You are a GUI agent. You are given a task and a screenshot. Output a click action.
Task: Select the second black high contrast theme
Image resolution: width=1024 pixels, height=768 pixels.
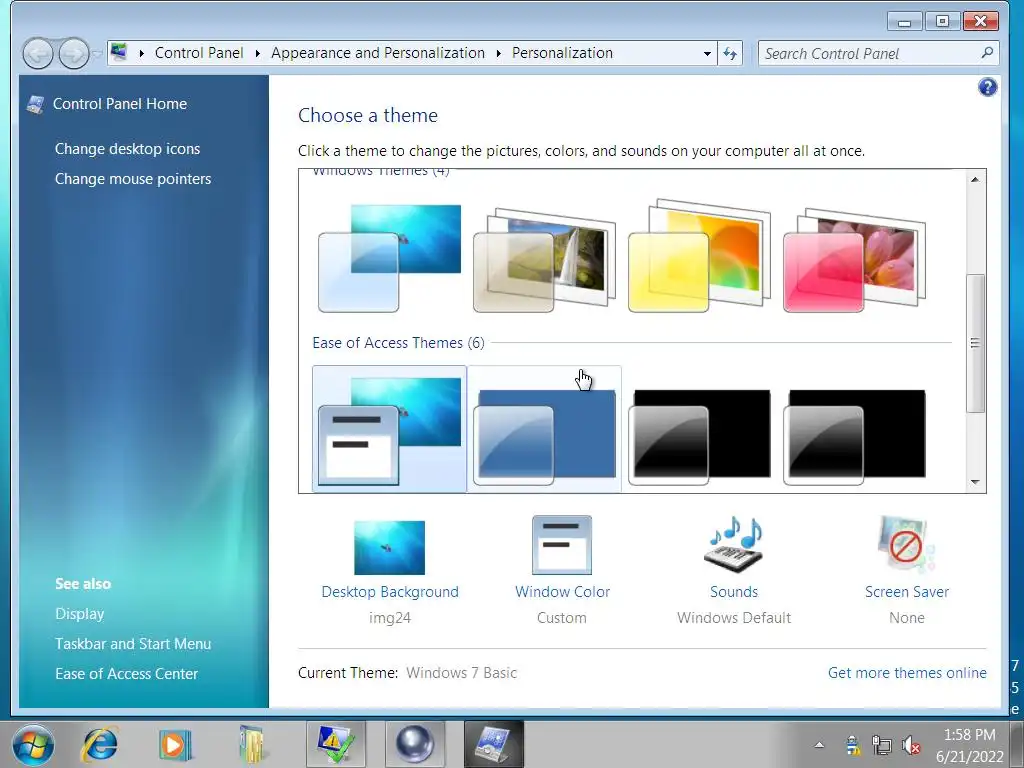click(x=854, y=436)
